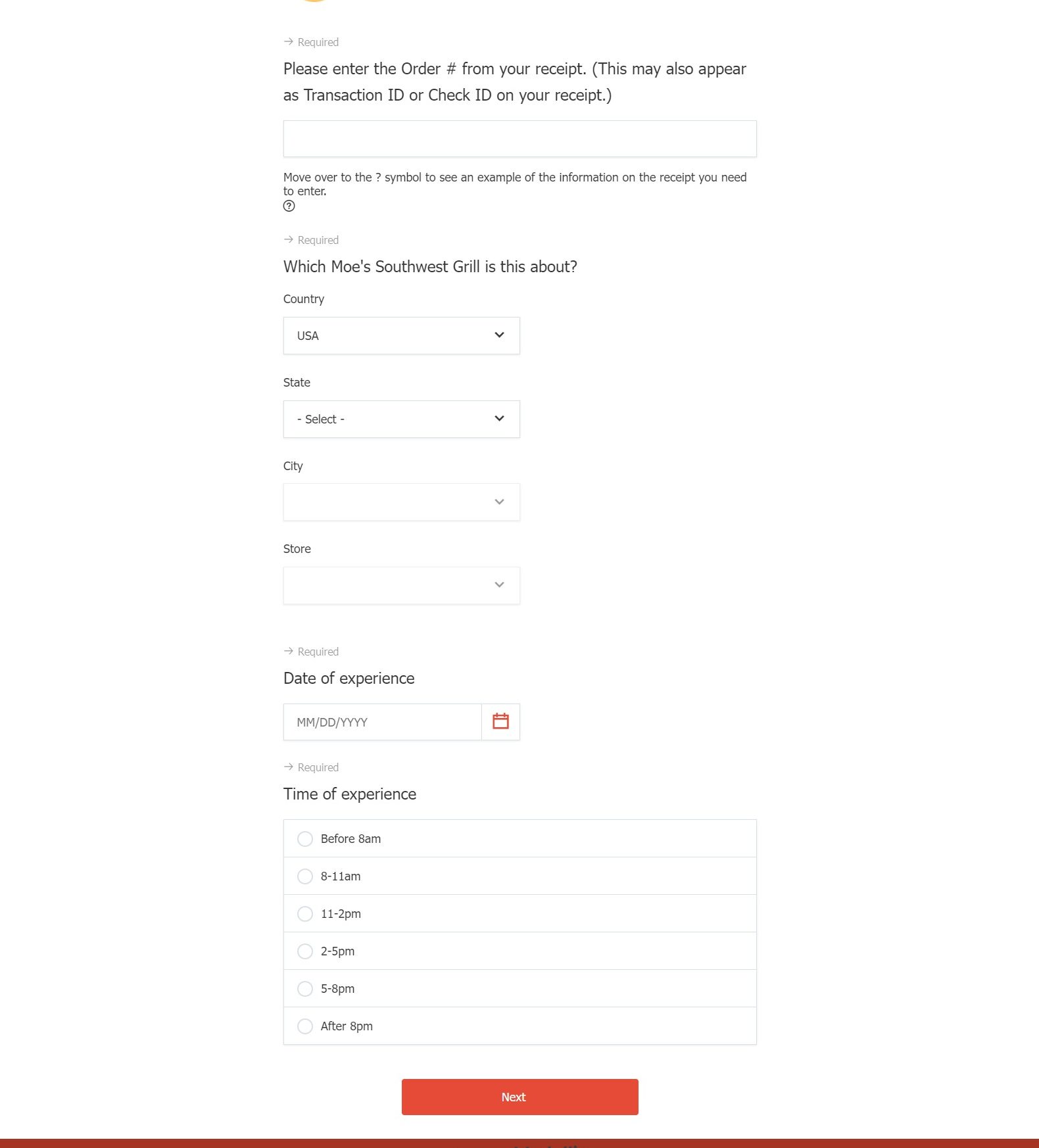This screenshot has width=1039, height=1148.
Task: Choose the After 8pm radio button
Action: pyautogui.click(x=305, y=1026)
